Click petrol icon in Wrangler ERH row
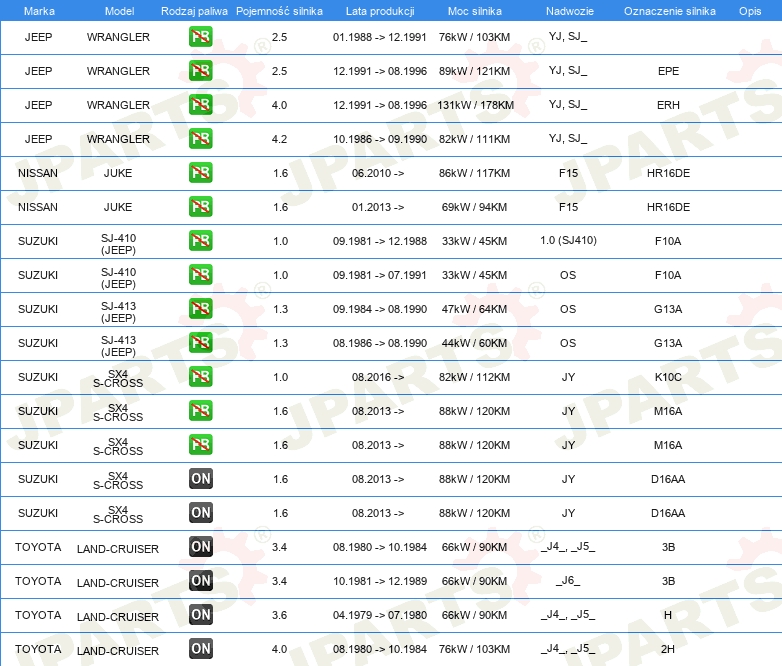The width and height of the screenshot is (782, 666). coord(200,105)
